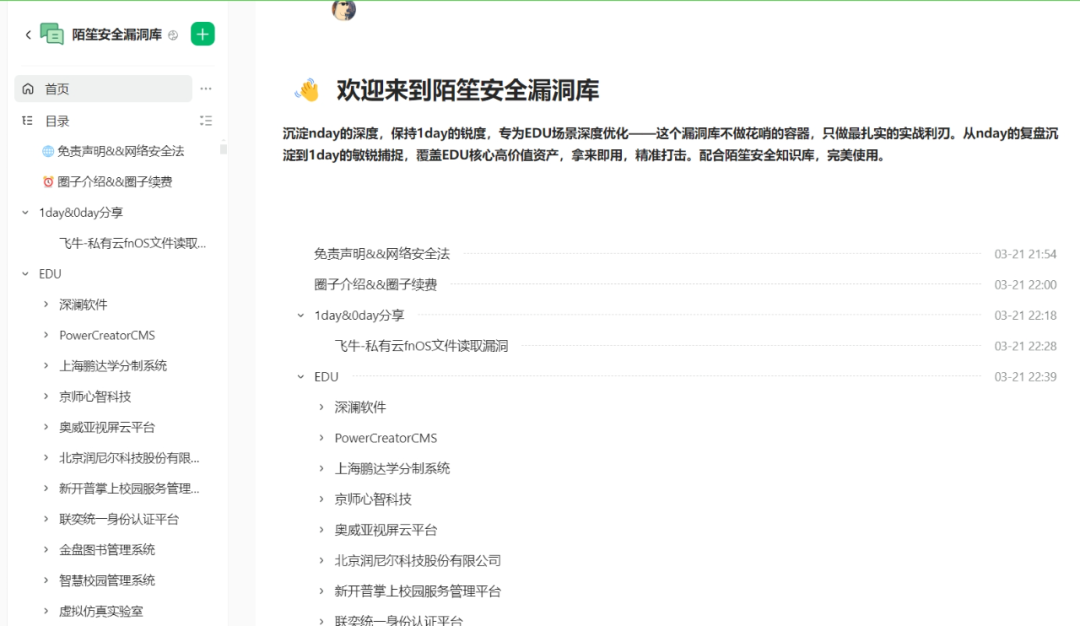
Task: Expand 联奕统一身份认证平台 in the sidebar
Action: pos(46,519)
